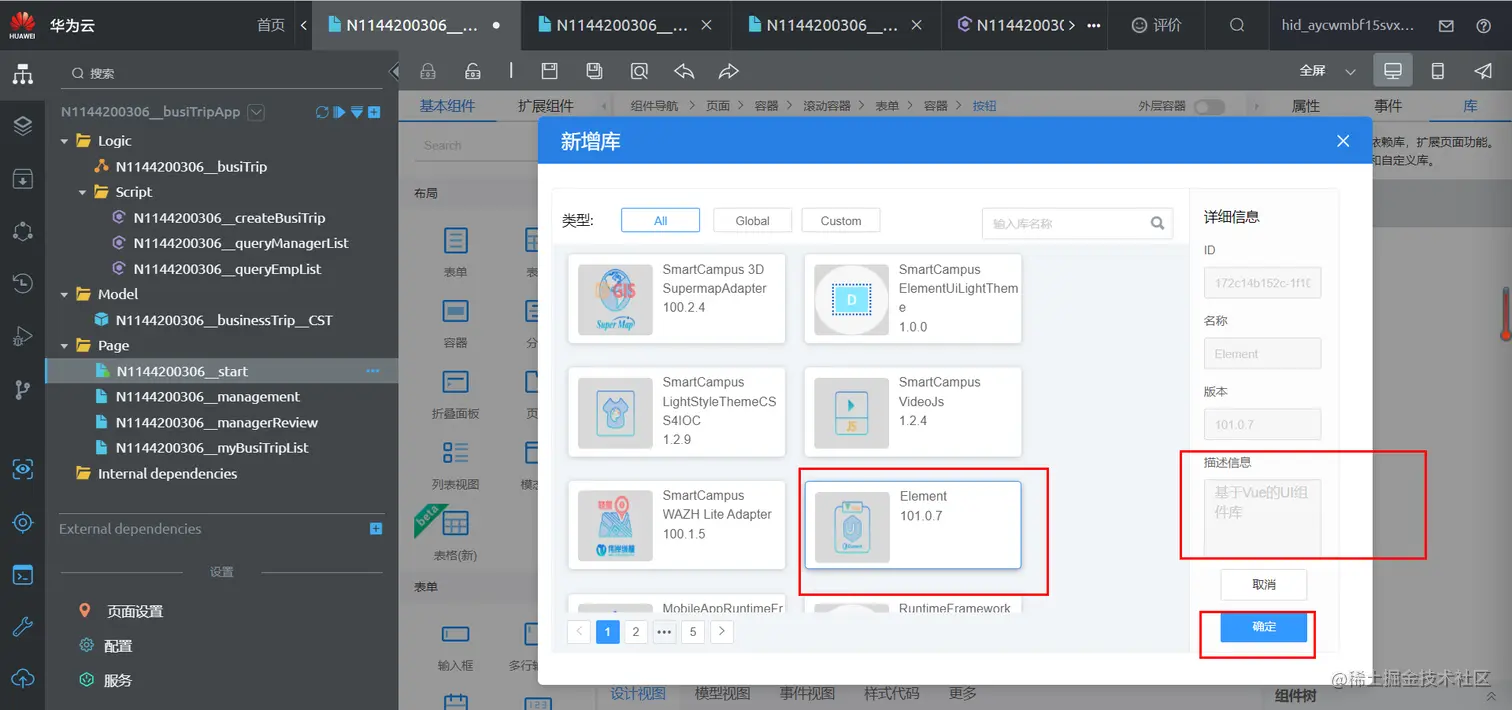
Task: Save the current page with the save icon
Action: 548,71
